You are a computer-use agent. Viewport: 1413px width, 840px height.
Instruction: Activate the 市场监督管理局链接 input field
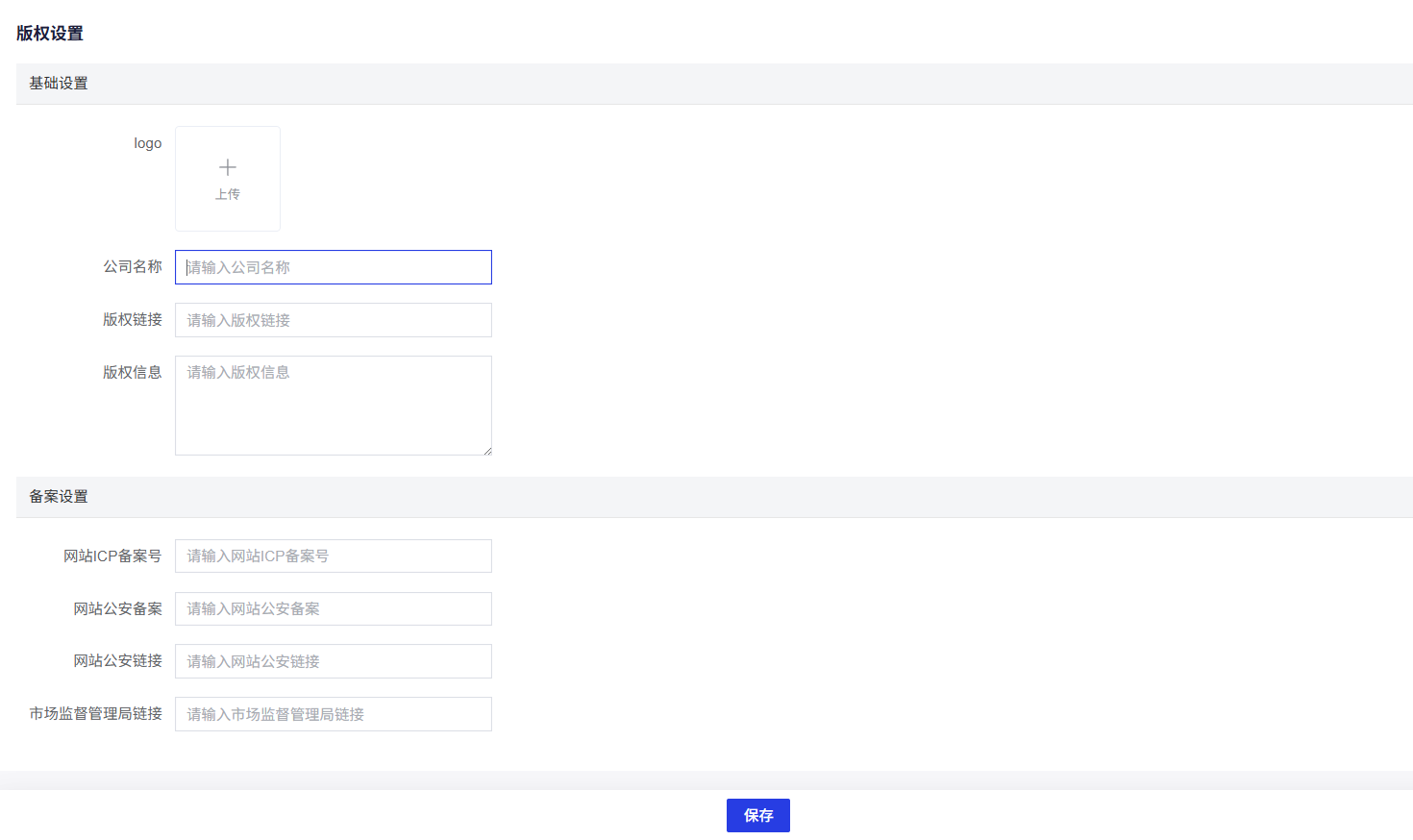coord(334,714)
